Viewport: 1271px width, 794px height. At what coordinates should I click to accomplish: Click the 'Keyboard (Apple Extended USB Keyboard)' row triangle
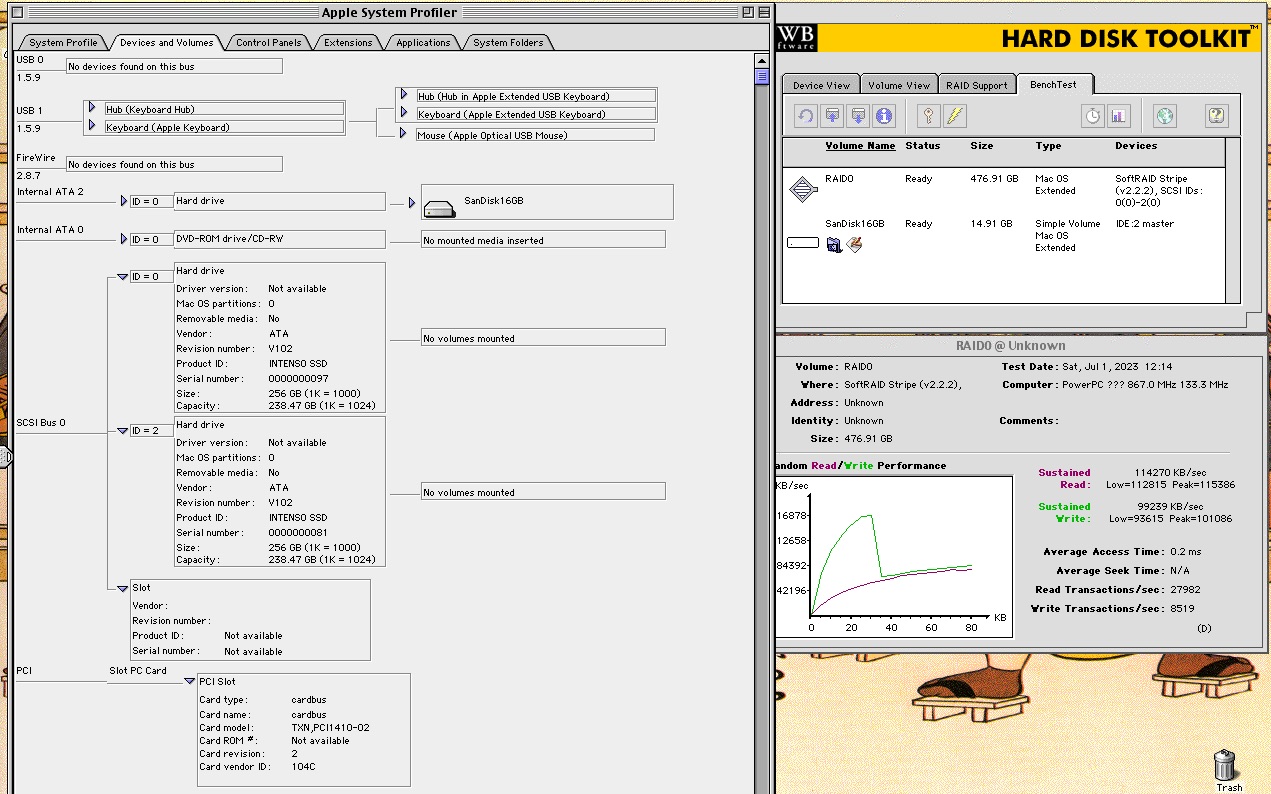tap(404, 114)
